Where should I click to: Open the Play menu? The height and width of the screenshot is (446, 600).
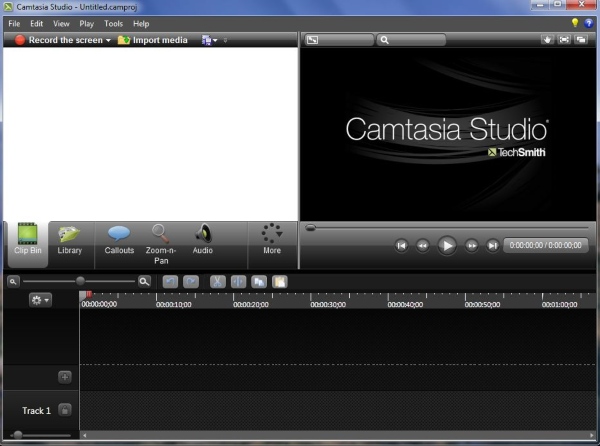pyautogui.click(x=86, y=24)
